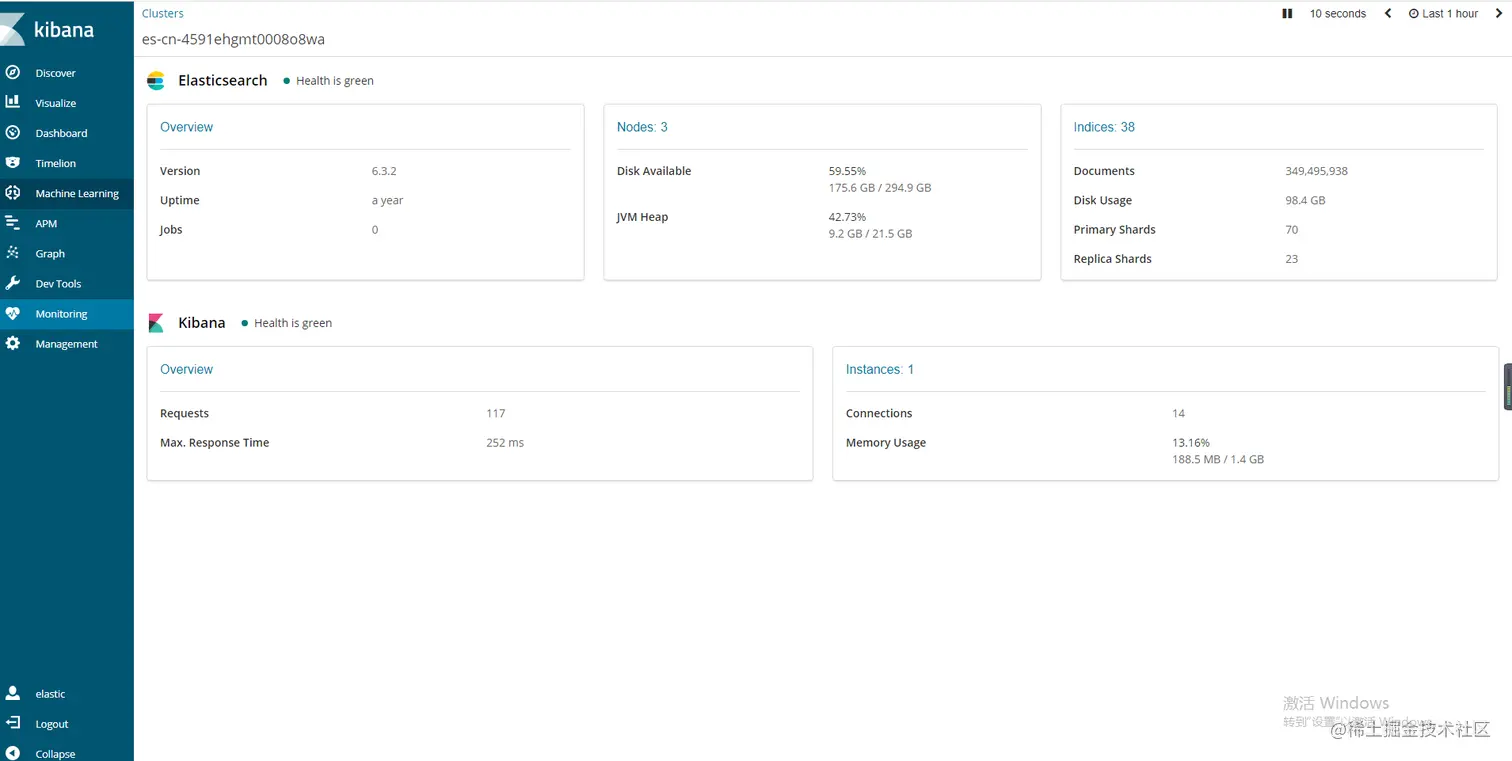Click the Logout label
This screenshot has height=761, width=1512.
tap(52, 724)
